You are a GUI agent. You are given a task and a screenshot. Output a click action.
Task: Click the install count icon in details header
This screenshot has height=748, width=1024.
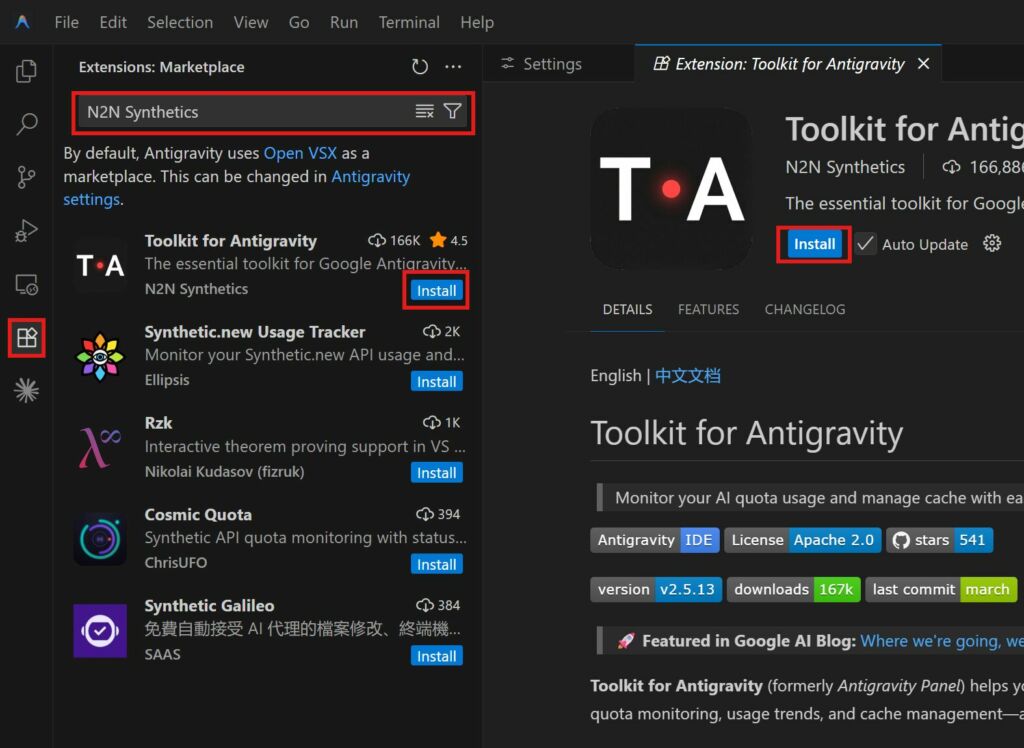(951, 167)
